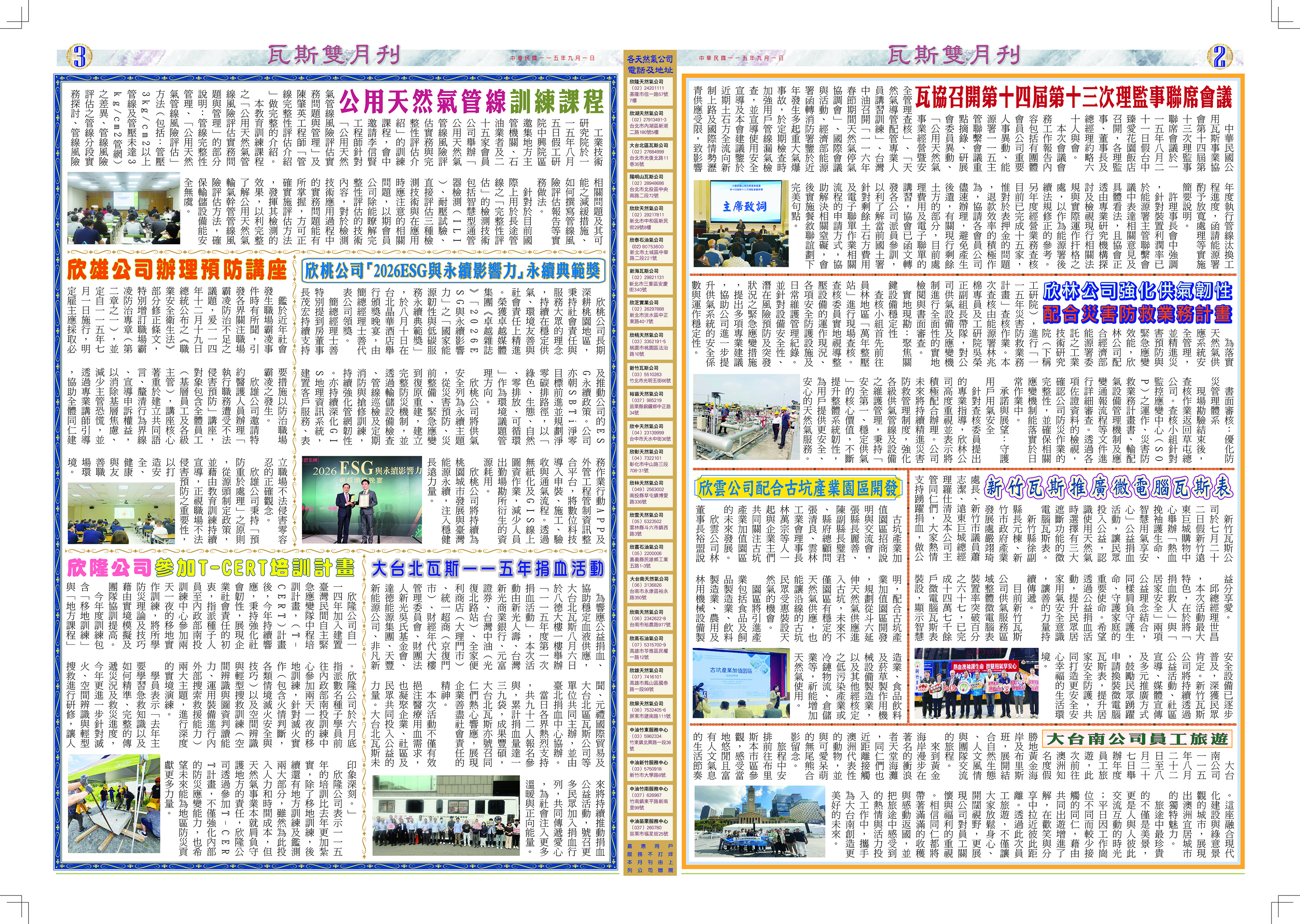Click the 中油苗栗服務中心 directory entry

pos(650,827)
